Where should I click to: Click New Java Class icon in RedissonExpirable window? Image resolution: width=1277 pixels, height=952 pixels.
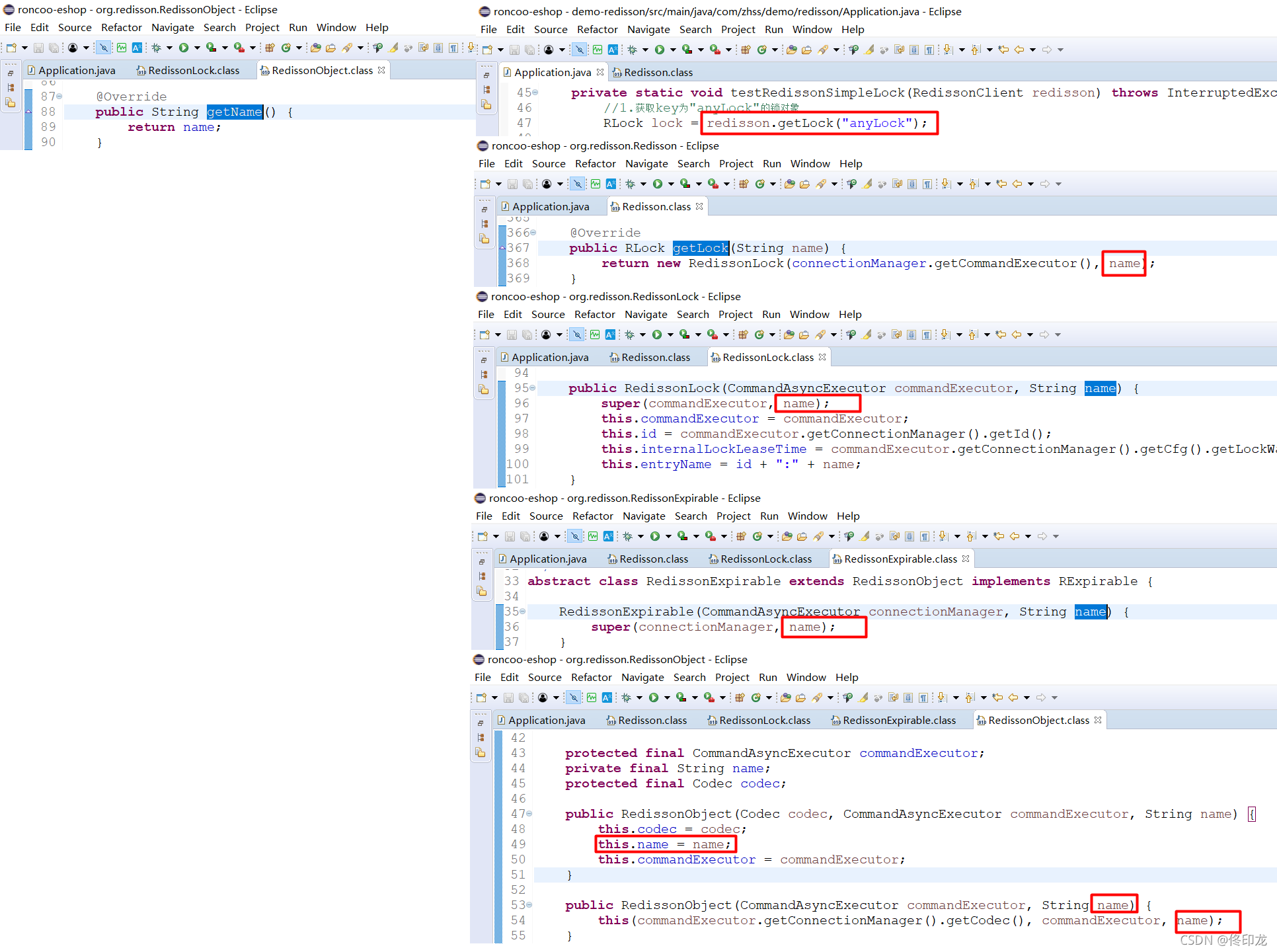click(x=757, y=536)
